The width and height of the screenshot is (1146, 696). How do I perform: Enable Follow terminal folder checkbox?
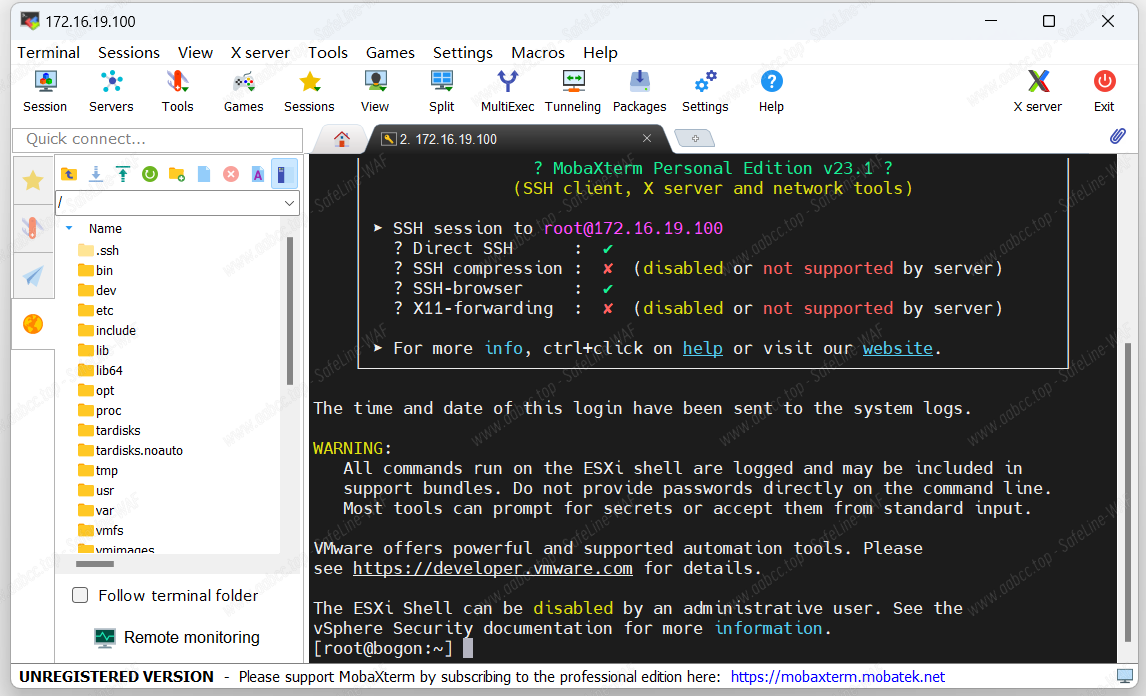(x=80, y=595)
